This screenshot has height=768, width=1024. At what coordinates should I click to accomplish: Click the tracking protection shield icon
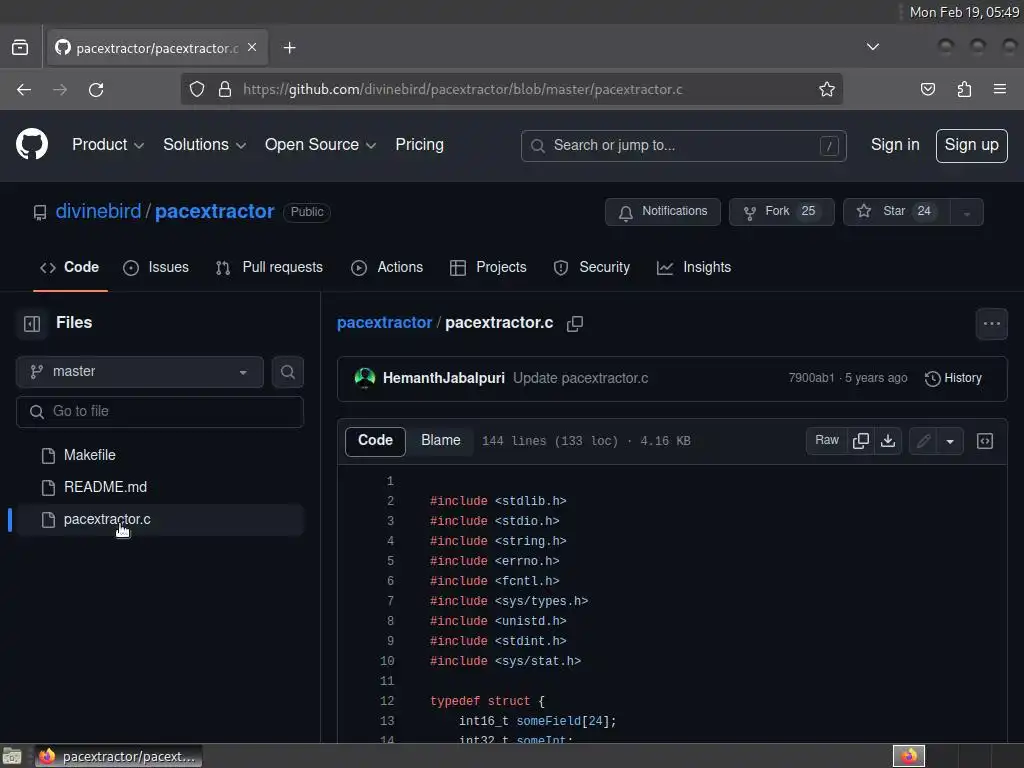click(x=197, y=89)
